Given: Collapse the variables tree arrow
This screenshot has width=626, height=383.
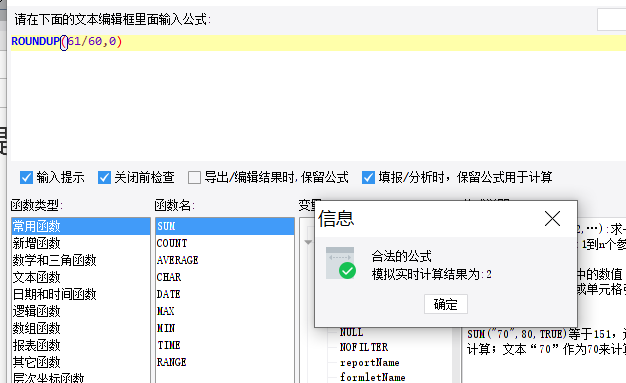Looking at the screenshot, I should (308, 242).
